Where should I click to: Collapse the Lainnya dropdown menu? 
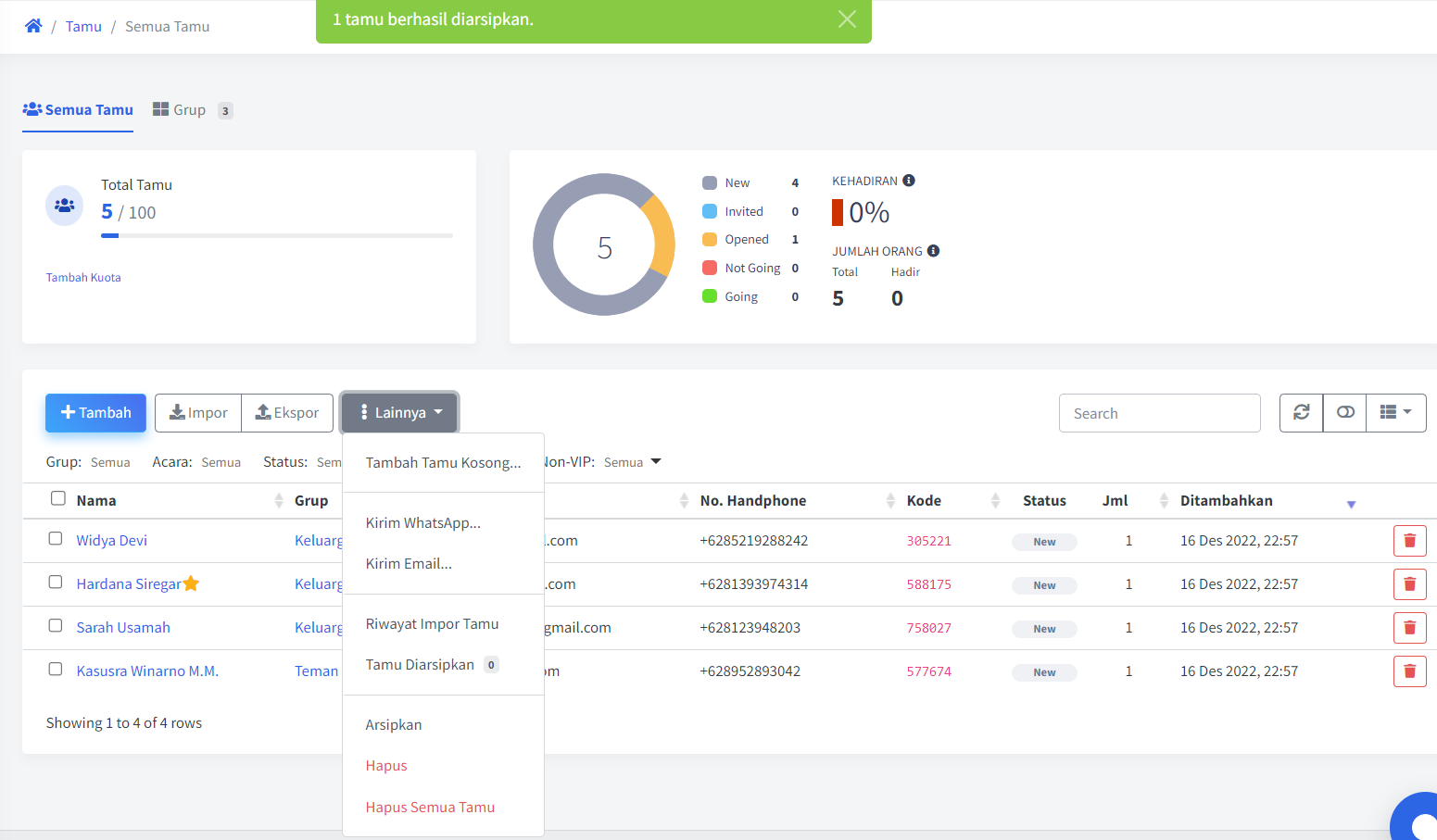399,413
